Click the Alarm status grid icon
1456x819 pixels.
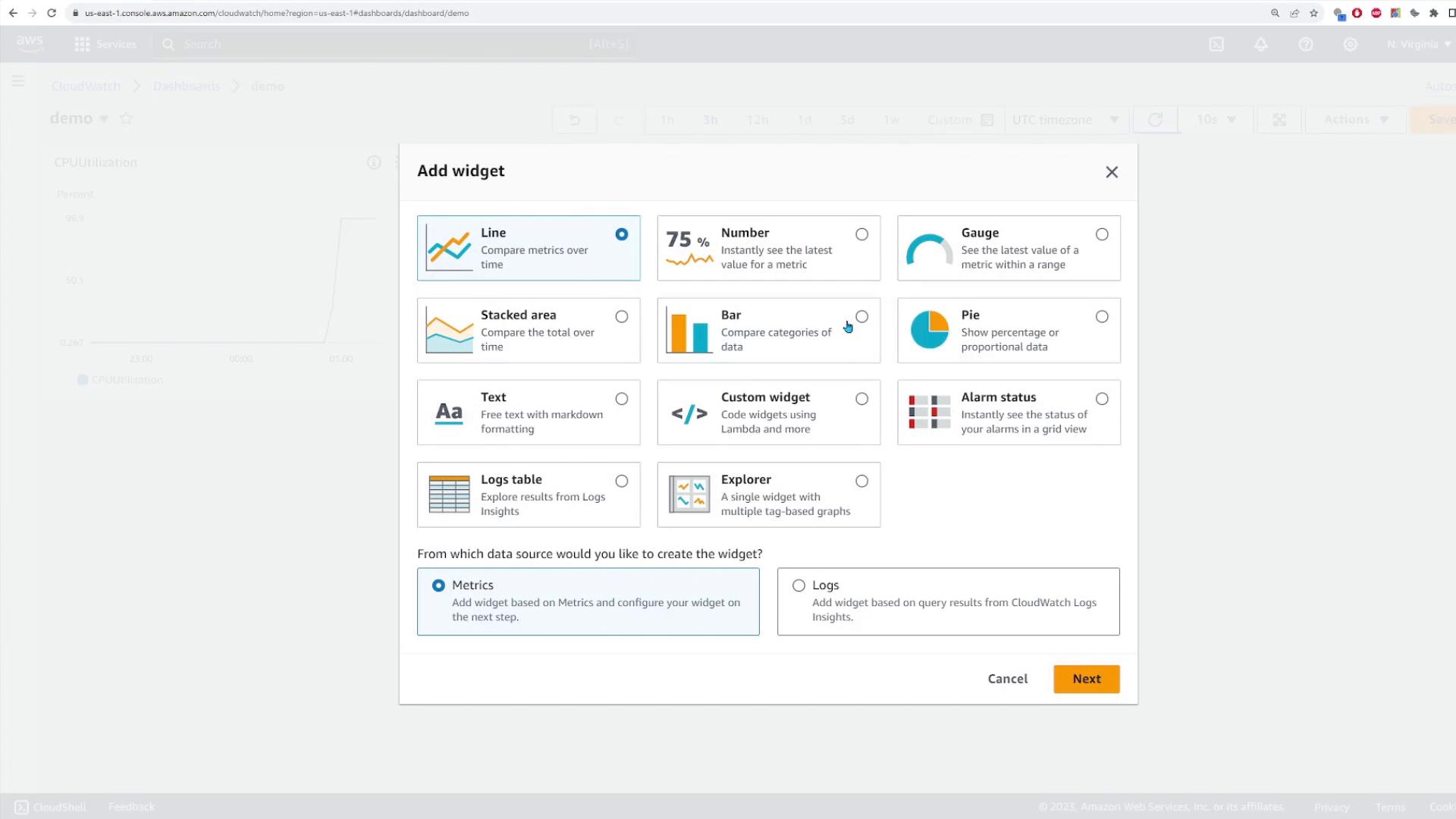pos(929,412)
